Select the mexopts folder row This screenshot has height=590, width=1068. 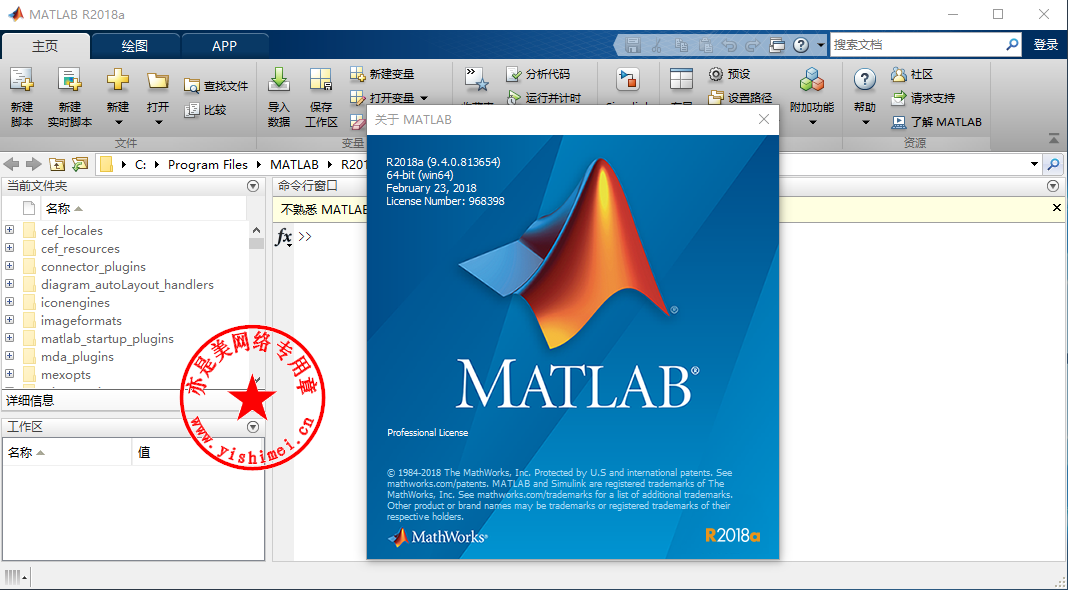coord(125,375)
